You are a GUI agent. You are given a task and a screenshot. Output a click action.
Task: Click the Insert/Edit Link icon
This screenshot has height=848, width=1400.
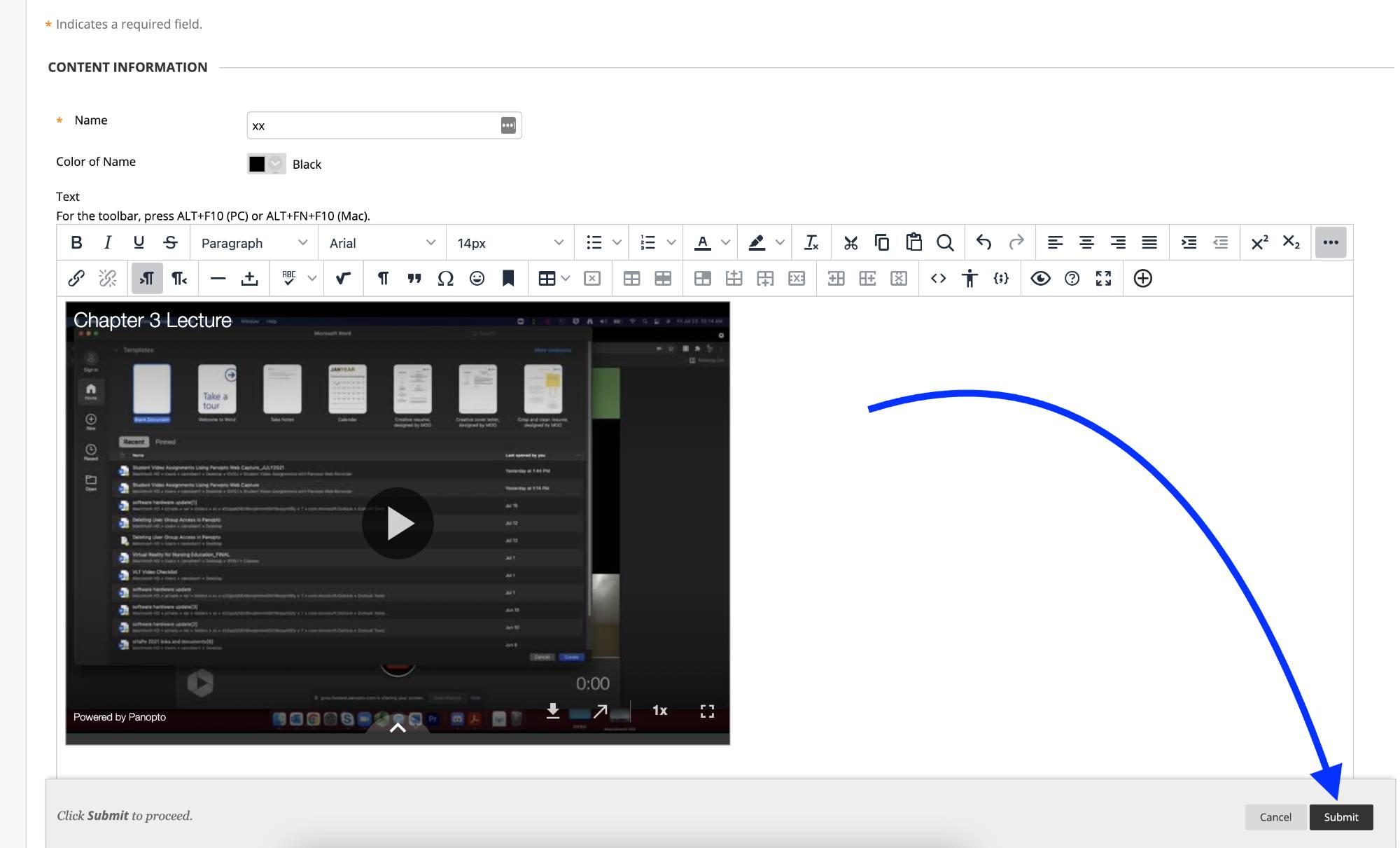[x=76, y=279]
